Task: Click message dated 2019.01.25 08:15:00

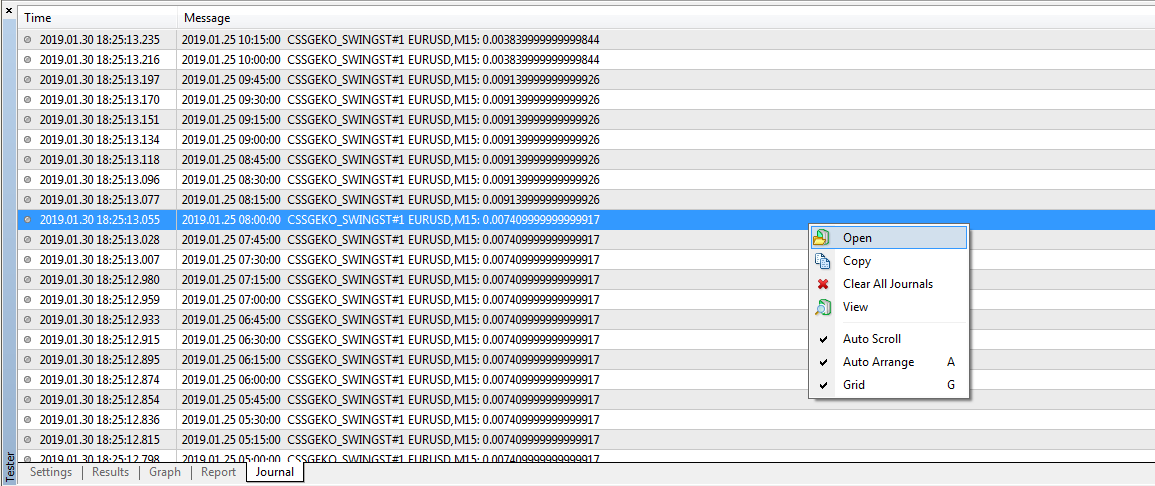Action: click(x=390, y=200)
